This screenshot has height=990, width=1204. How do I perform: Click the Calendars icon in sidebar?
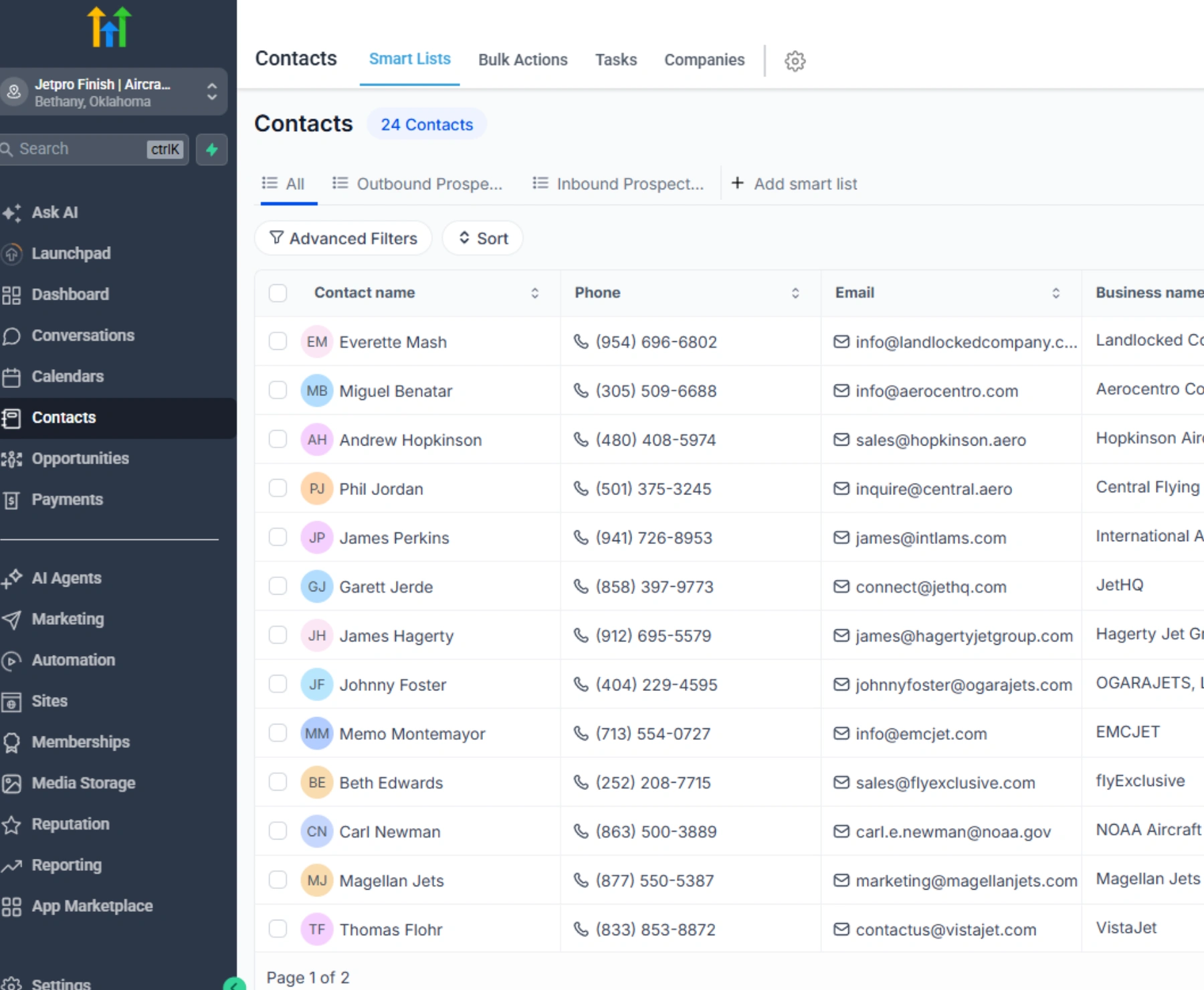(11, 377)
